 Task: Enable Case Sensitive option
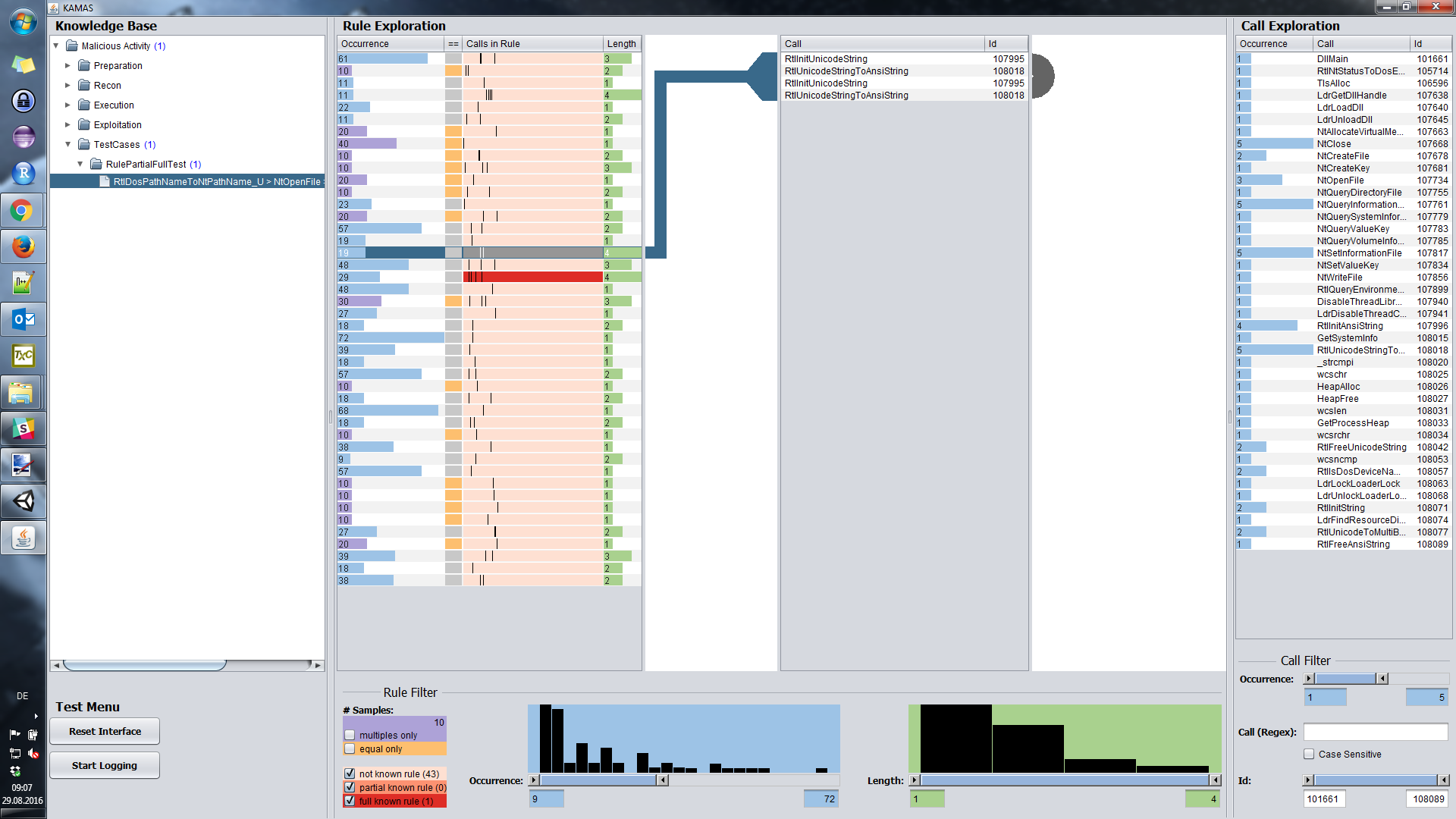click(1309, 754)
